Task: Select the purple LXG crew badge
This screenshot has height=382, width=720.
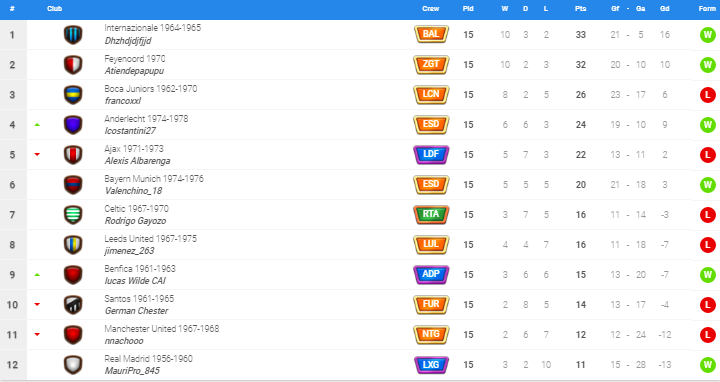Action: pyautogui.click(x=431, y=365)
